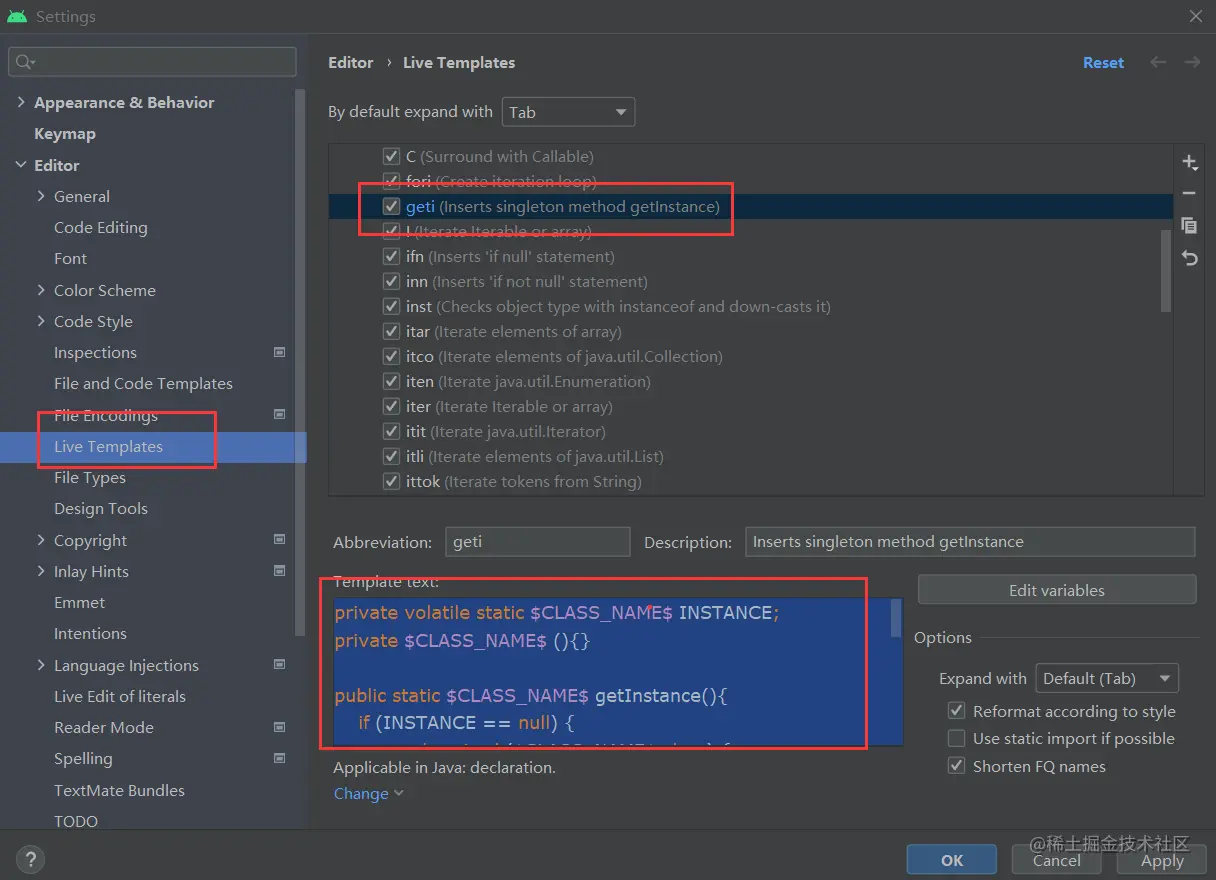Screen dimensions: 1216x880
Task: Expand the Code Style node
Action: (x=41, y=321)
